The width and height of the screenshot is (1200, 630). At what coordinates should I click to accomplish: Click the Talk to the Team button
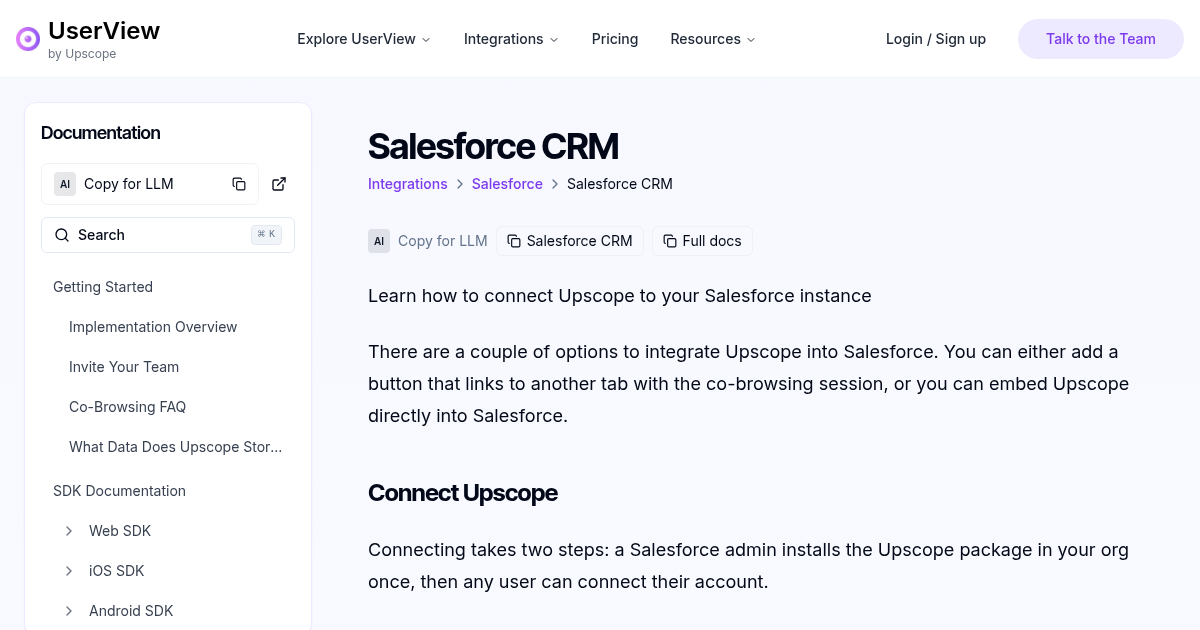point(1101,39)
